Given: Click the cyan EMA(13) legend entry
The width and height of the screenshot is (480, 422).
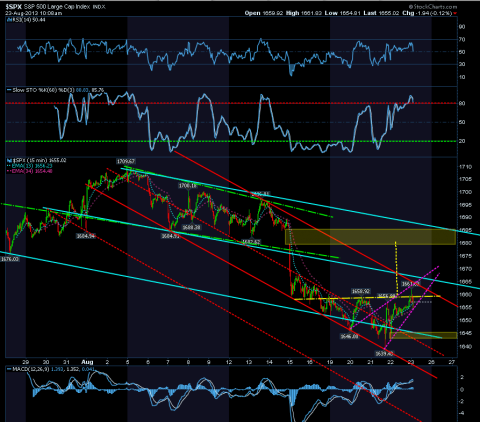Looking at the screenshot, I should click(30, 166).
